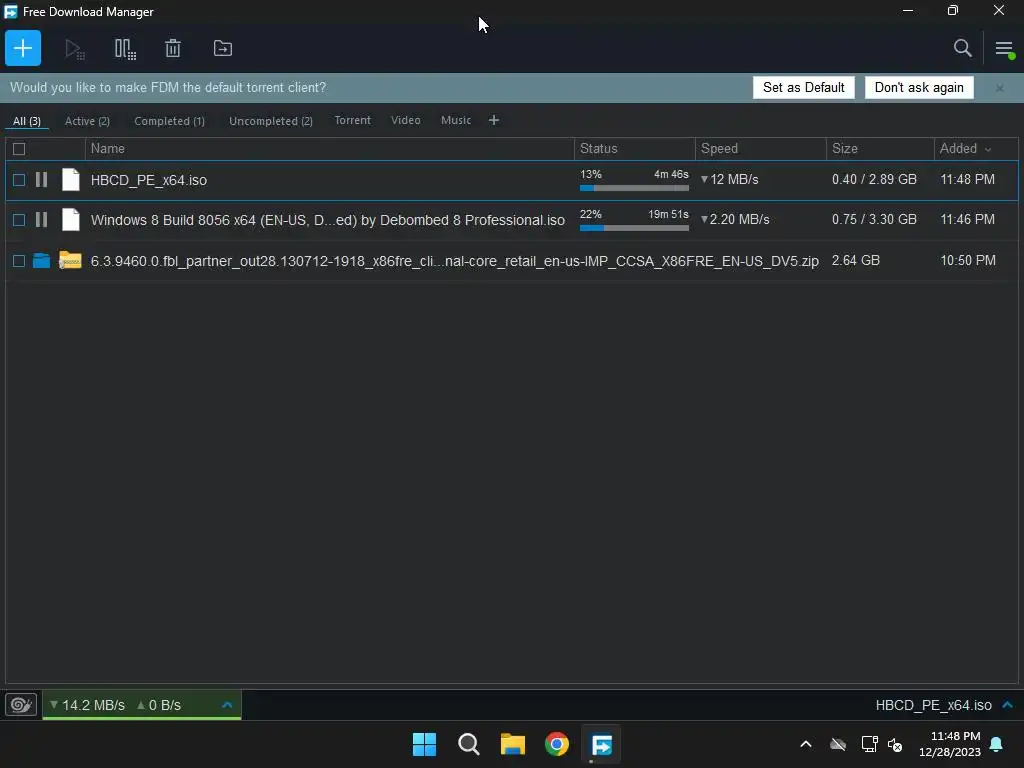Open the search magnifier in the toolbar
Image resolution: width=1024 pixels, height=768 pixels.
pyautogui.click(x=963, y=48)
